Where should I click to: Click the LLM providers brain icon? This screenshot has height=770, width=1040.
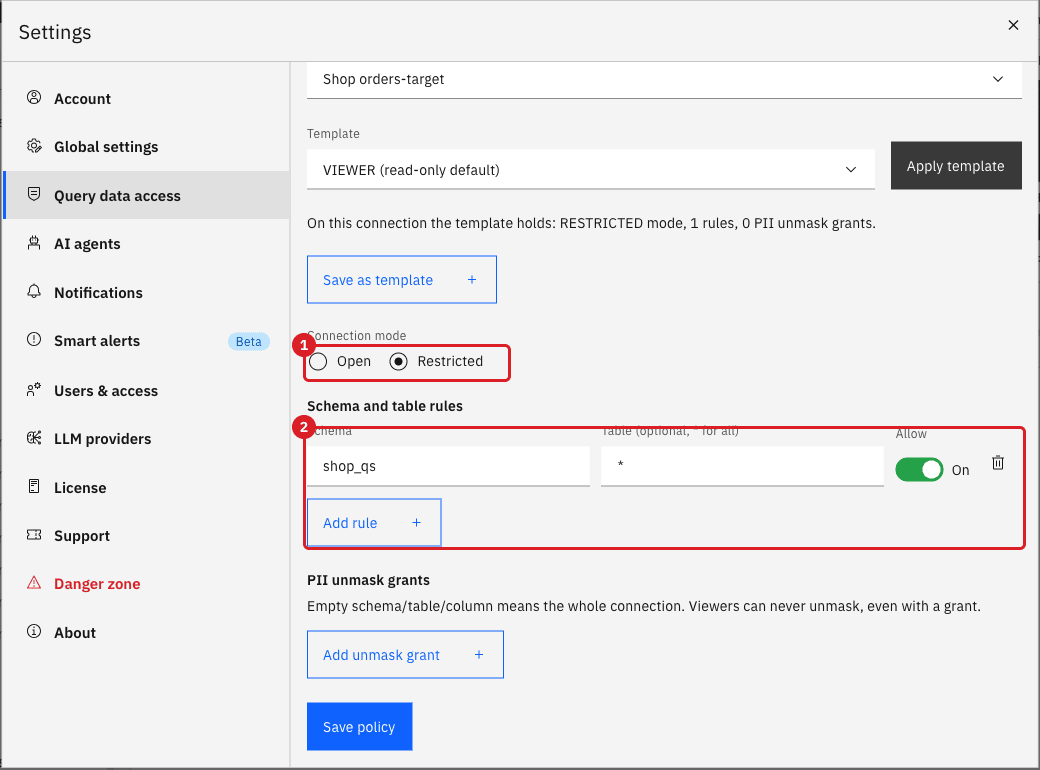pos(34,438)
